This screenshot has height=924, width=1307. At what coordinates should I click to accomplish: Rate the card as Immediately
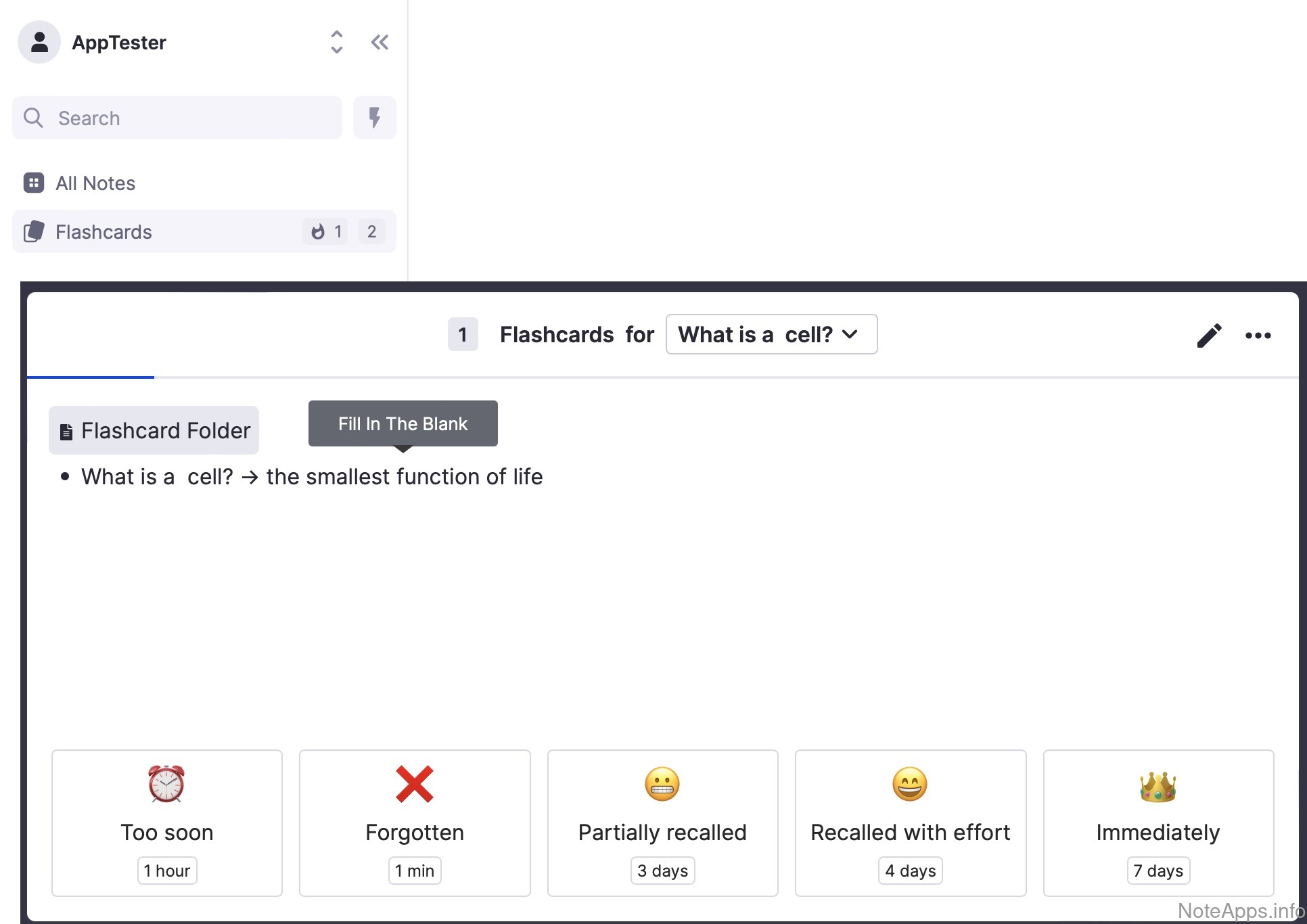click(1158, 823)
